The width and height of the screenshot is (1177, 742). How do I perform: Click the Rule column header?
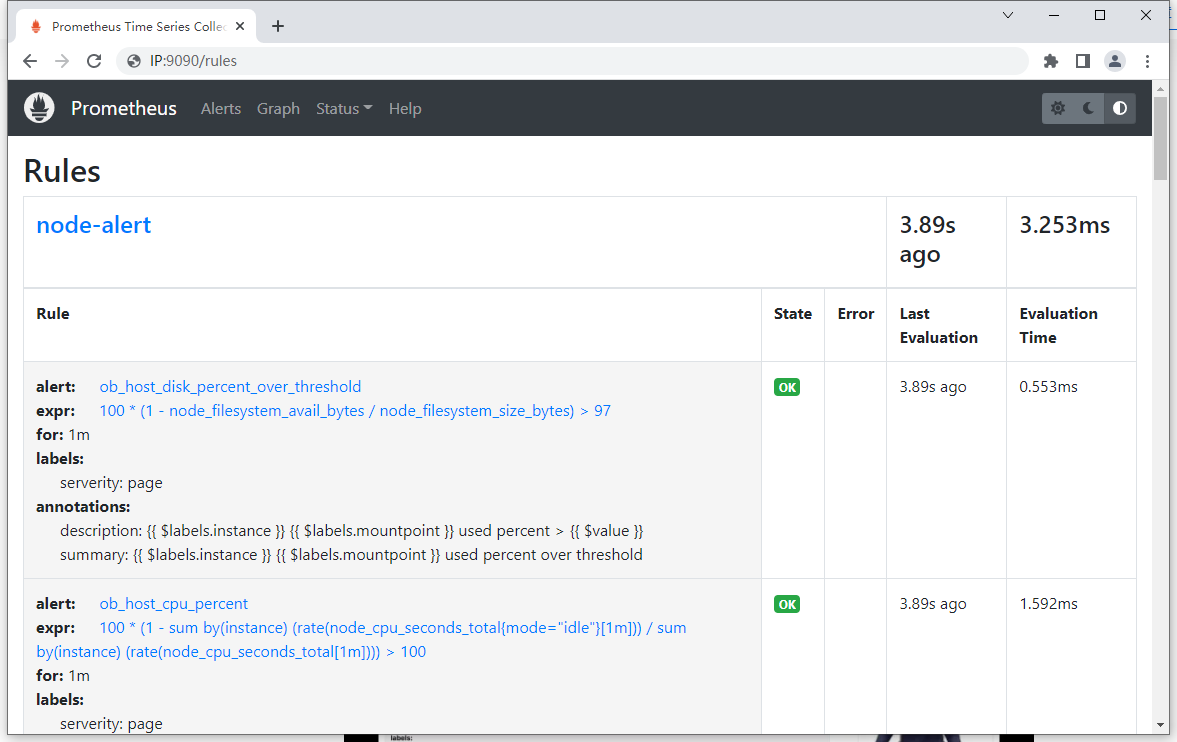click(x=53, y=313)
